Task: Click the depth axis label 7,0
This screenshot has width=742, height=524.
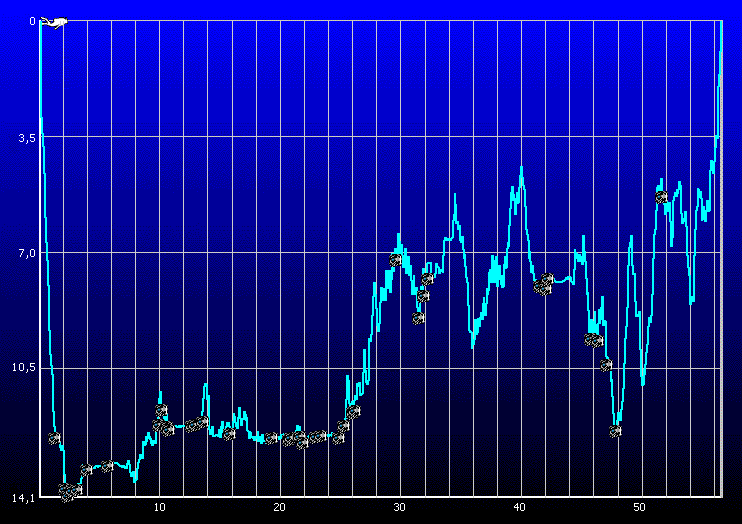Action: pos(27,253)
